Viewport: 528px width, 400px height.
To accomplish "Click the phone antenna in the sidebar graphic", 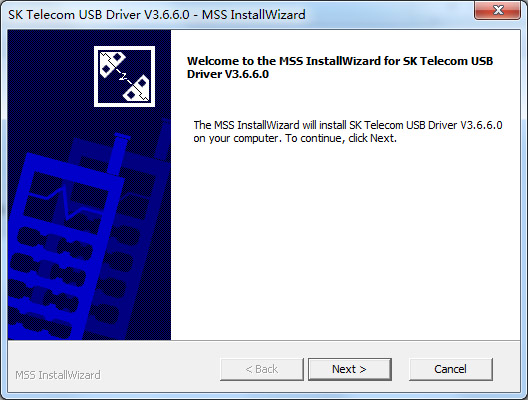I will click(119, 154).
